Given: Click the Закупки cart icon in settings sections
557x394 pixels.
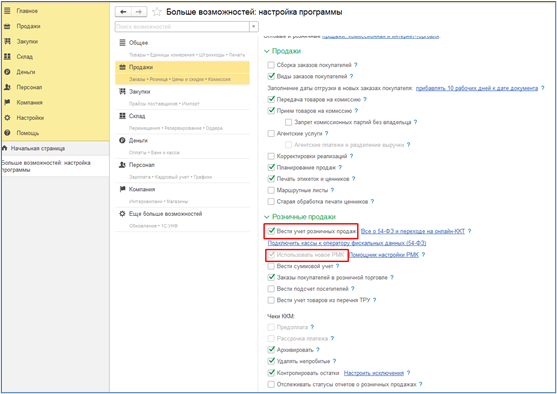Looking at the screenshot, I should pyautogui.click(x=123, y=92).
